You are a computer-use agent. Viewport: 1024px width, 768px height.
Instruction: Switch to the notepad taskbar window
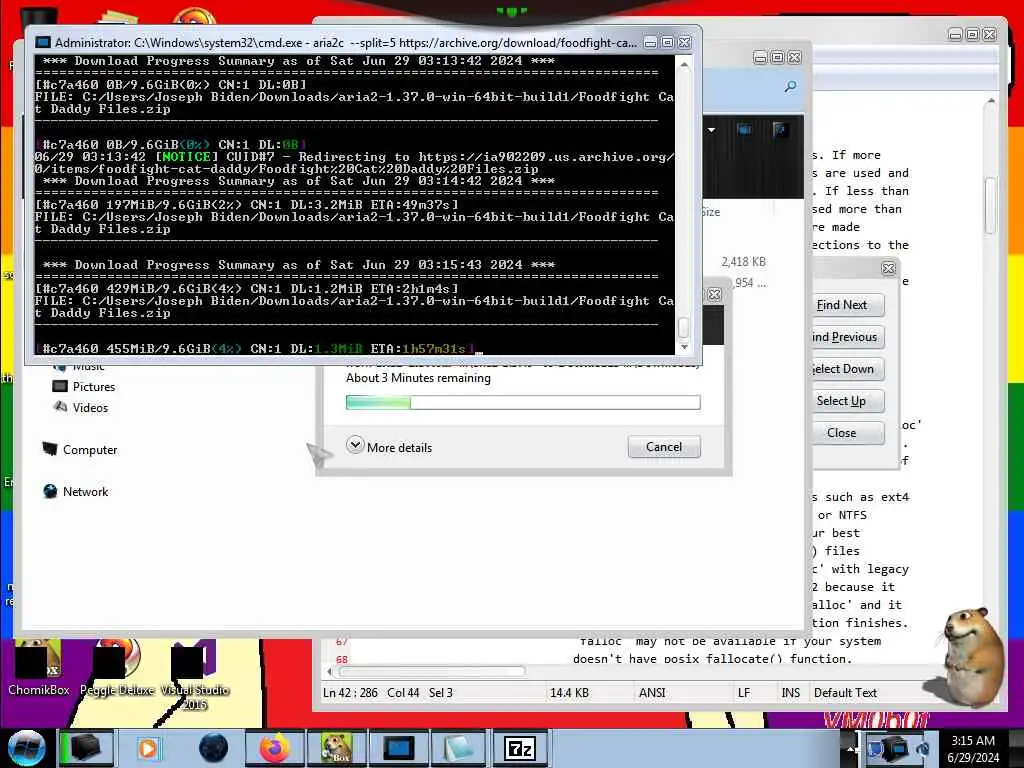[x=458, y=748]
